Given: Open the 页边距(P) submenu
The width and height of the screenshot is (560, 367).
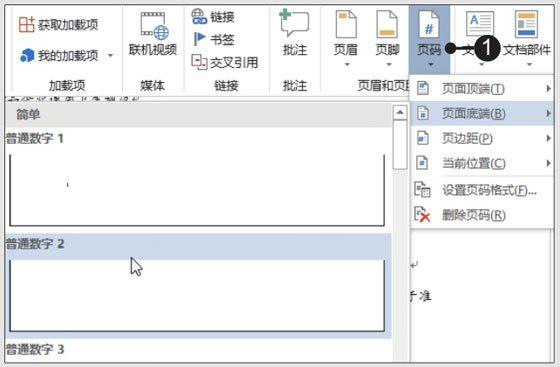Looking at the screenshot, I should pos(482,138).
